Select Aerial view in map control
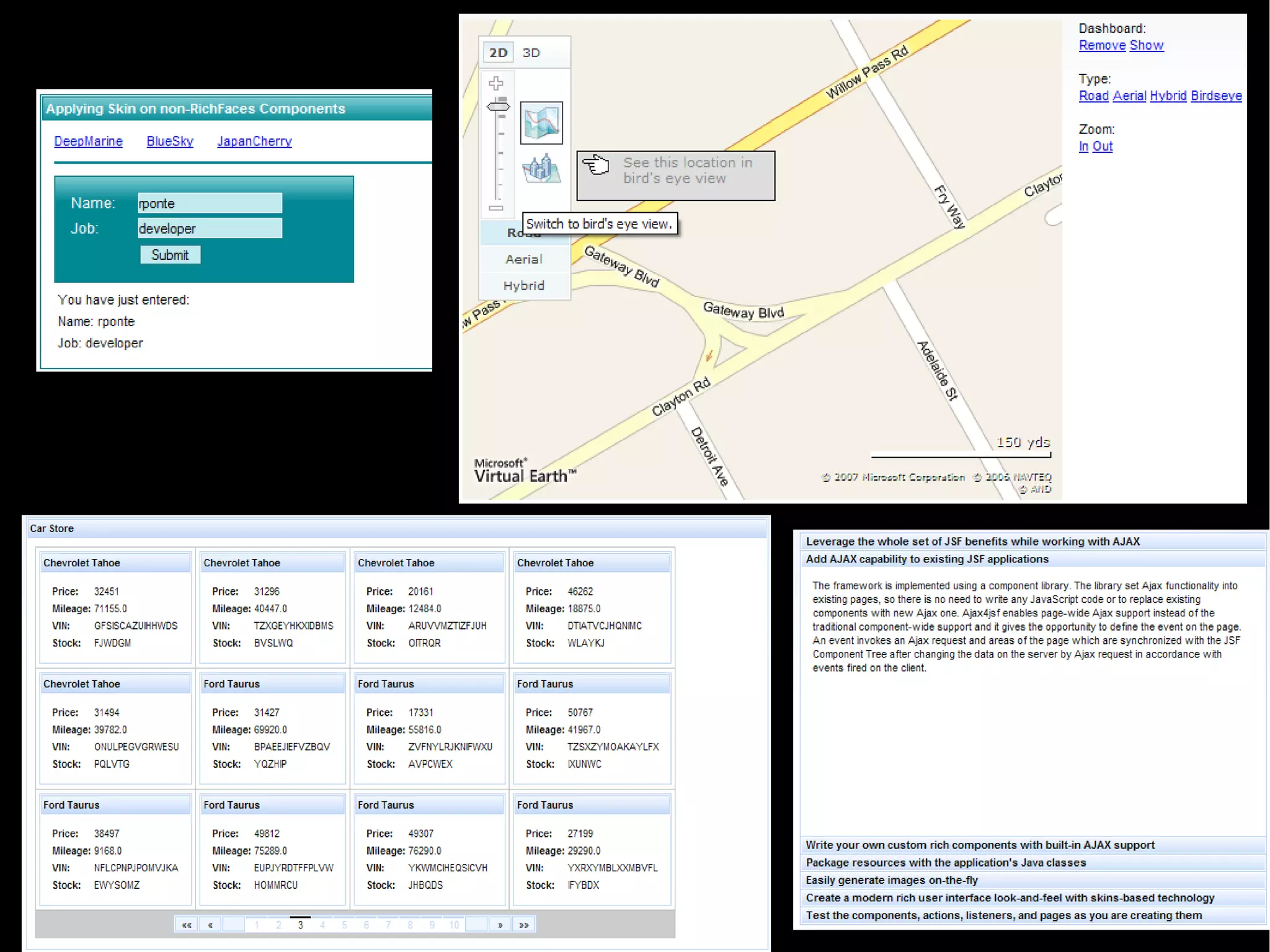 524,259
